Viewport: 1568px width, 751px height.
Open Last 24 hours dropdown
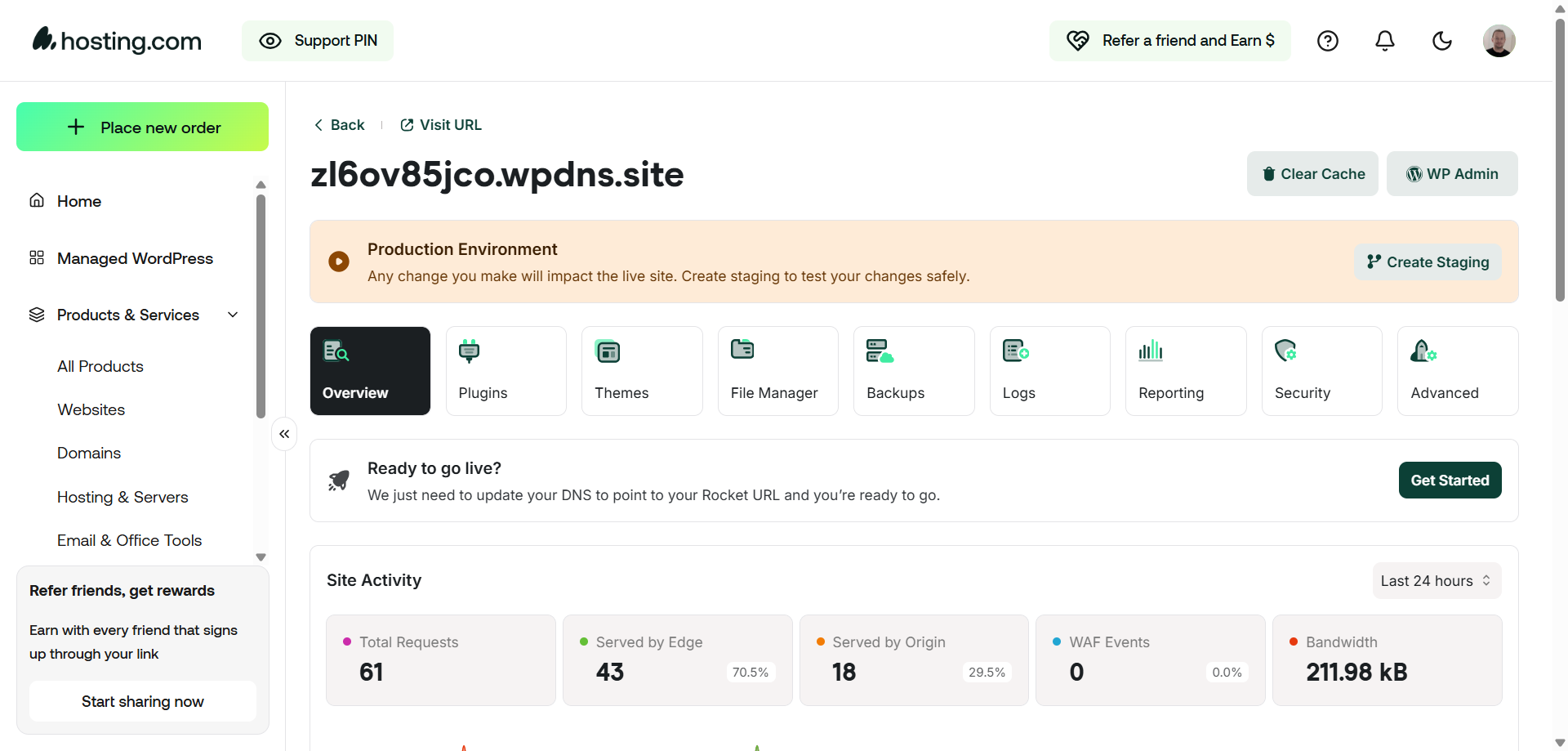[x=1437, y=580]
